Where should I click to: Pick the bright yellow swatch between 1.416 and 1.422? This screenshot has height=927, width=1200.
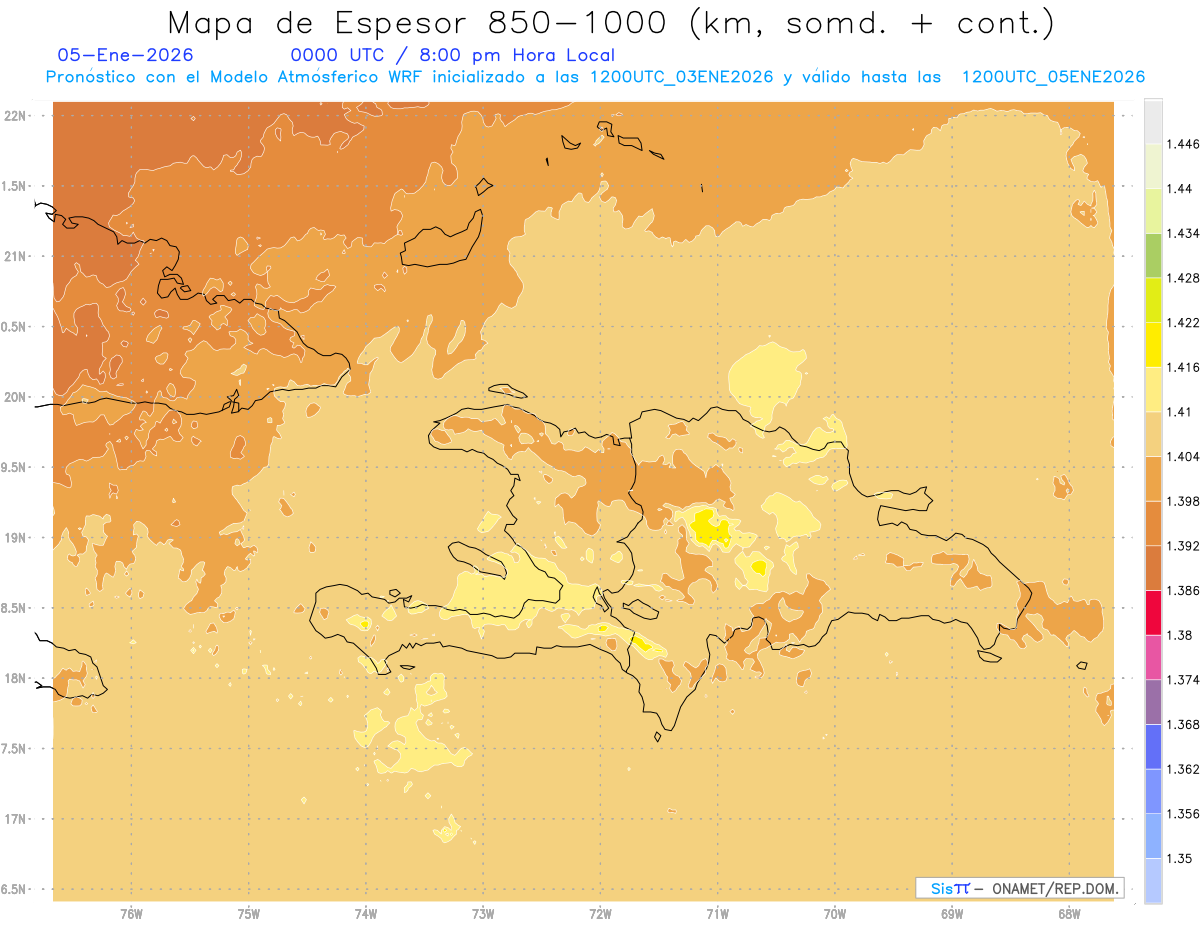coord(1153,344)
